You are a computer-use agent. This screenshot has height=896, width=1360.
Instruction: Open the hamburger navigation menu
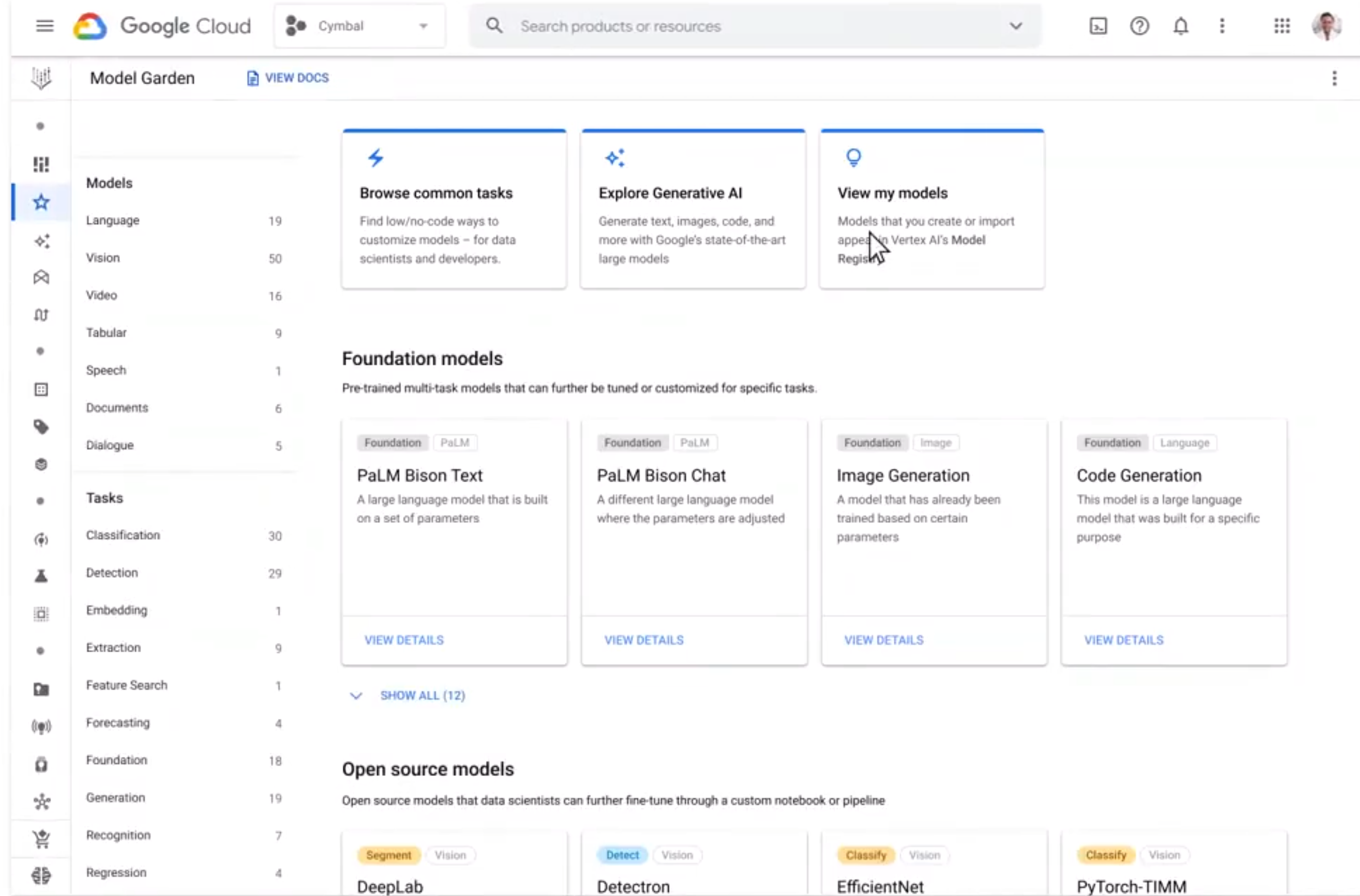(45, 26)
